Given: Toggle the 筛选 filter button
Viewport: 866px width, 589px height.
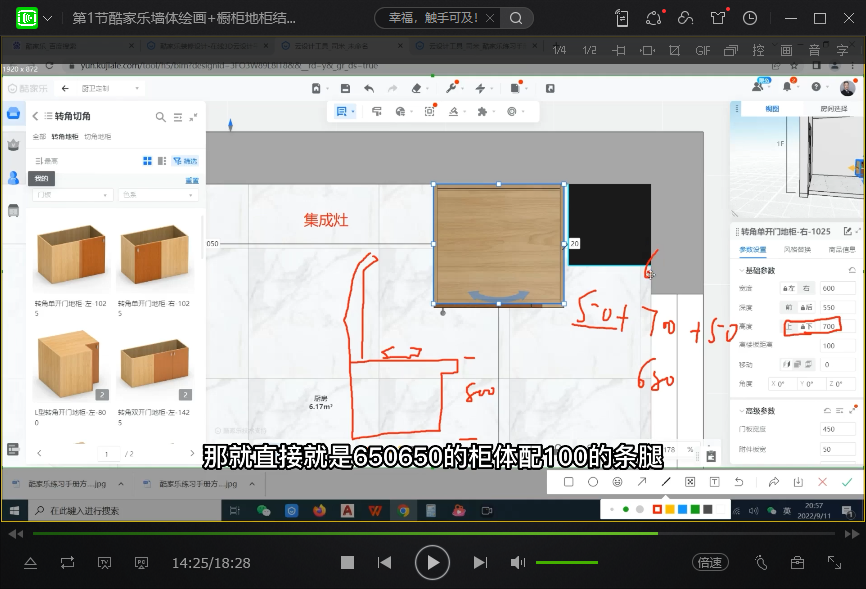Looking at the screenshot, I should pos(185,160).
